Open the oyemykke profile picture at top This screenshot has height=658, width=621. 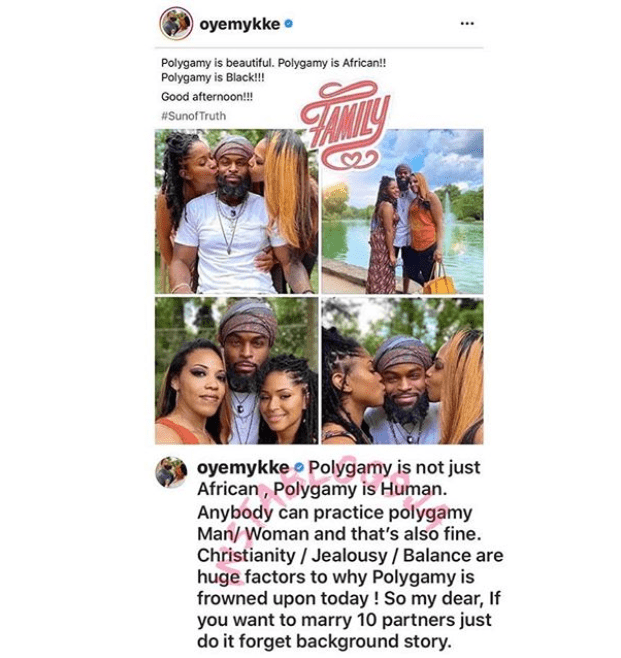[x=176, y=24]
